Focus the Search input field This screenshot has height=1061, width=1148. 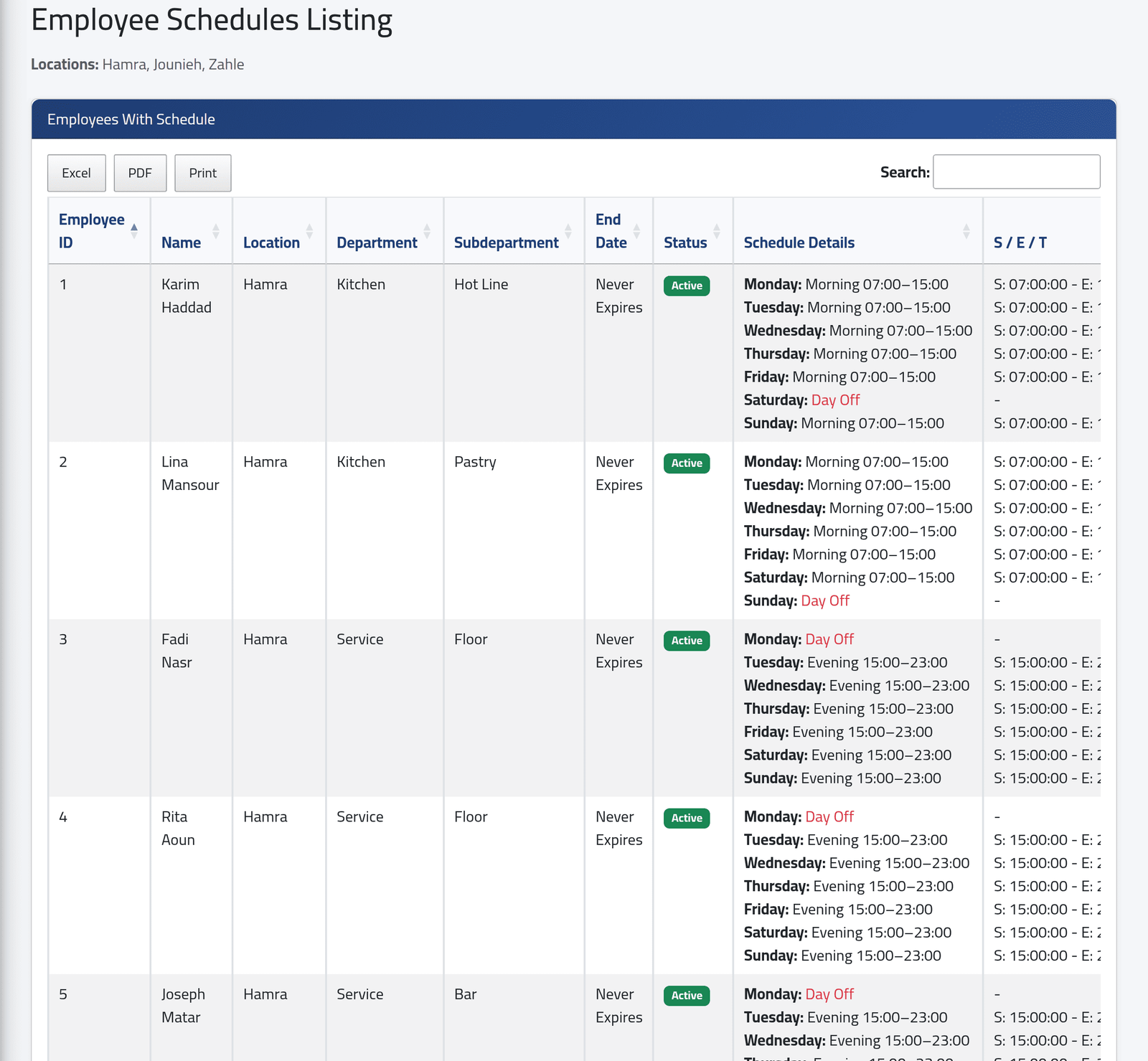[1017, 171]
